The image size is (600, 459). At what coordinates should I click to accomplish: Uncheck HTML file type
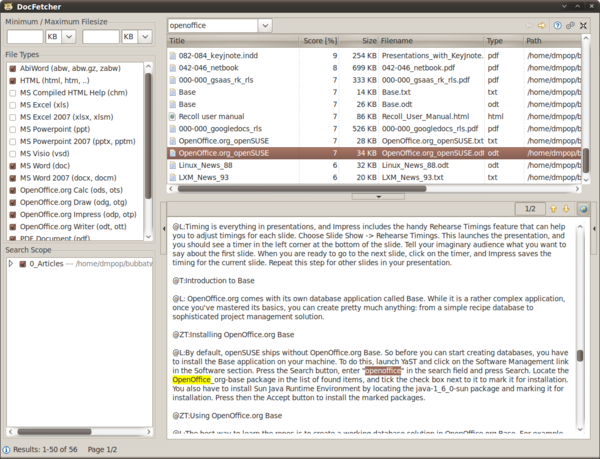[13, 81]
